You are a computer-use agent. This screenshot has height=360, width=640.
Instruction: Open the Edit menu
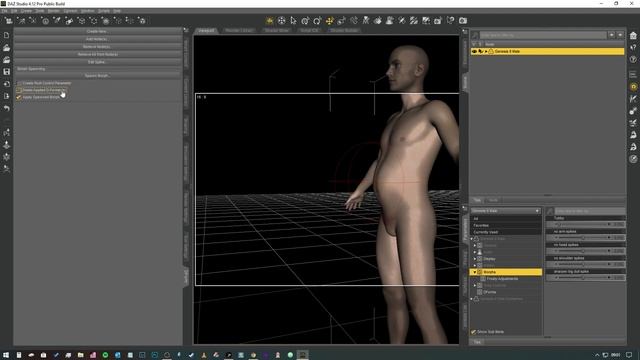pyautogui.click(x=14, y=11)
